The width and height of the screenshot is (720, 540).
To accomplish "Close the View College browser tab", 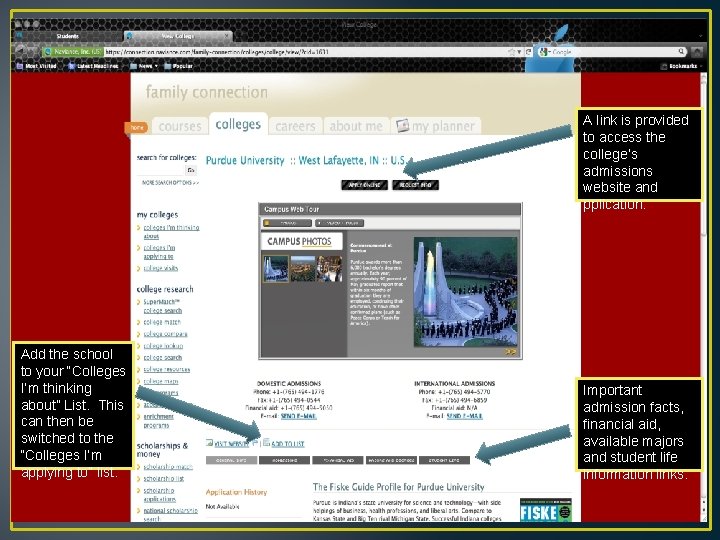I will coord(226,36).
